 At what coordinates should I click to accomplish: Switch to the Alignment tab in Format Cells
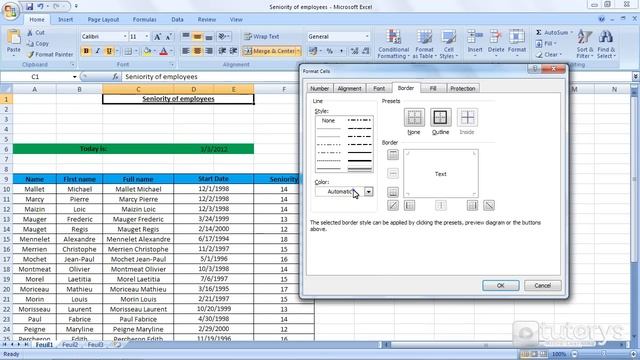pos(349,88)
